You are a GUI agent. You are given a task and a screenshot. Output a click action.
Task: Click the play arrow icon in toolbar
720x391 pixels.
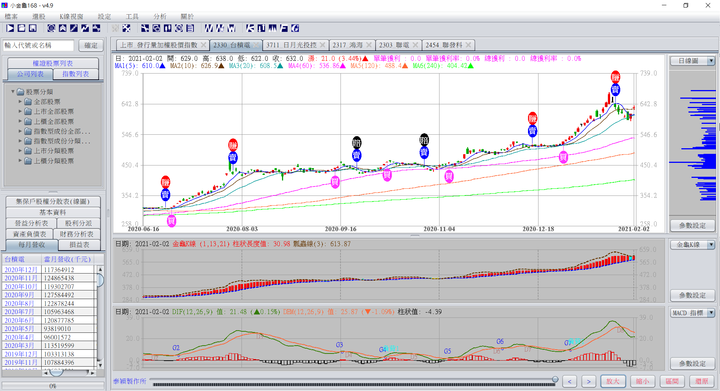tap(10, 28)
